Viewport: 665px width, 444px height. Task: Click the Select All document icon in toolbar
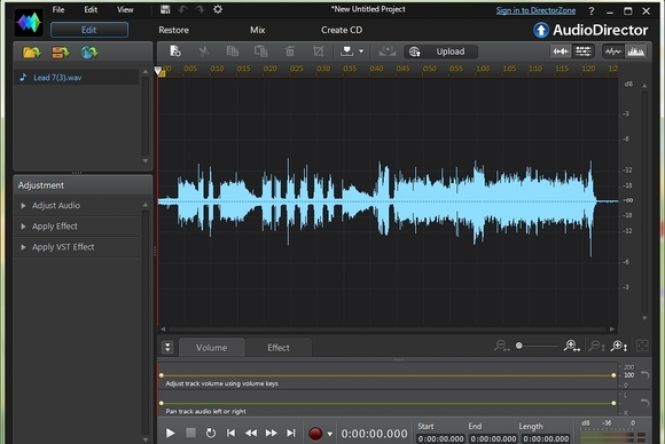tap(175, 51)
